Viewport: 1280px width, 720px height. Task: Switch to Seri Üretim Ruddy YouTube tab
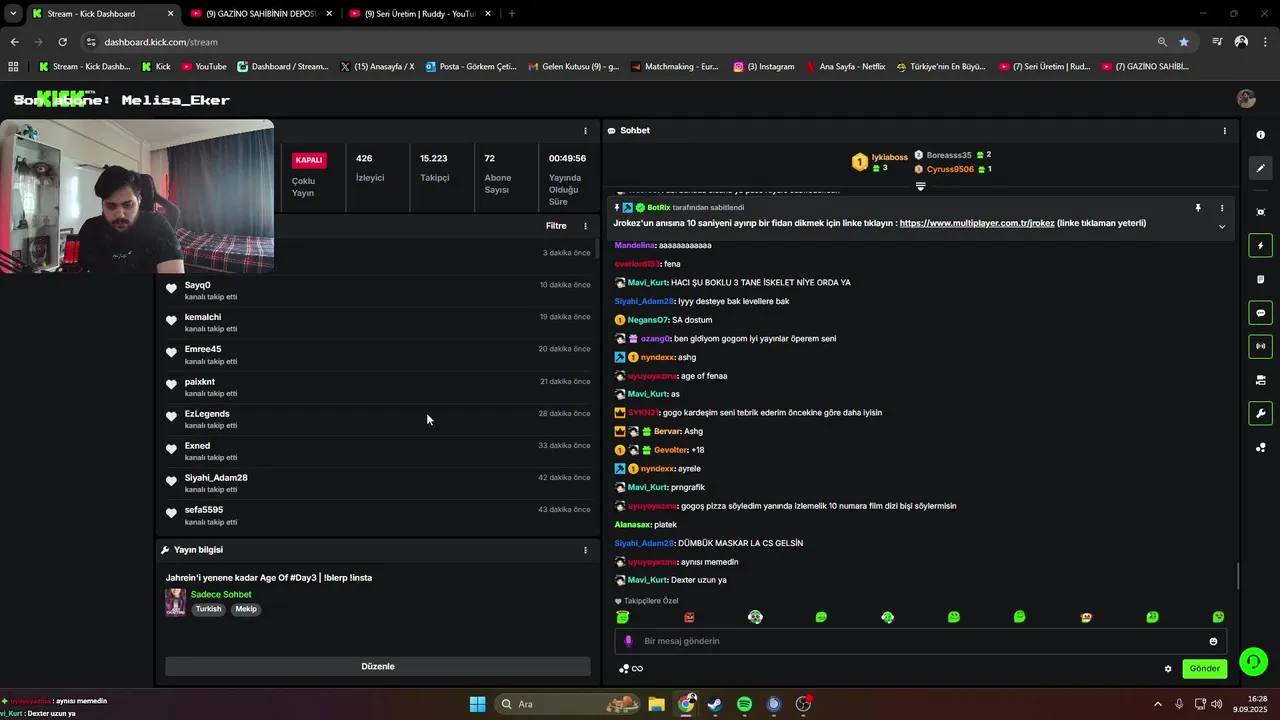coord(420,14)
